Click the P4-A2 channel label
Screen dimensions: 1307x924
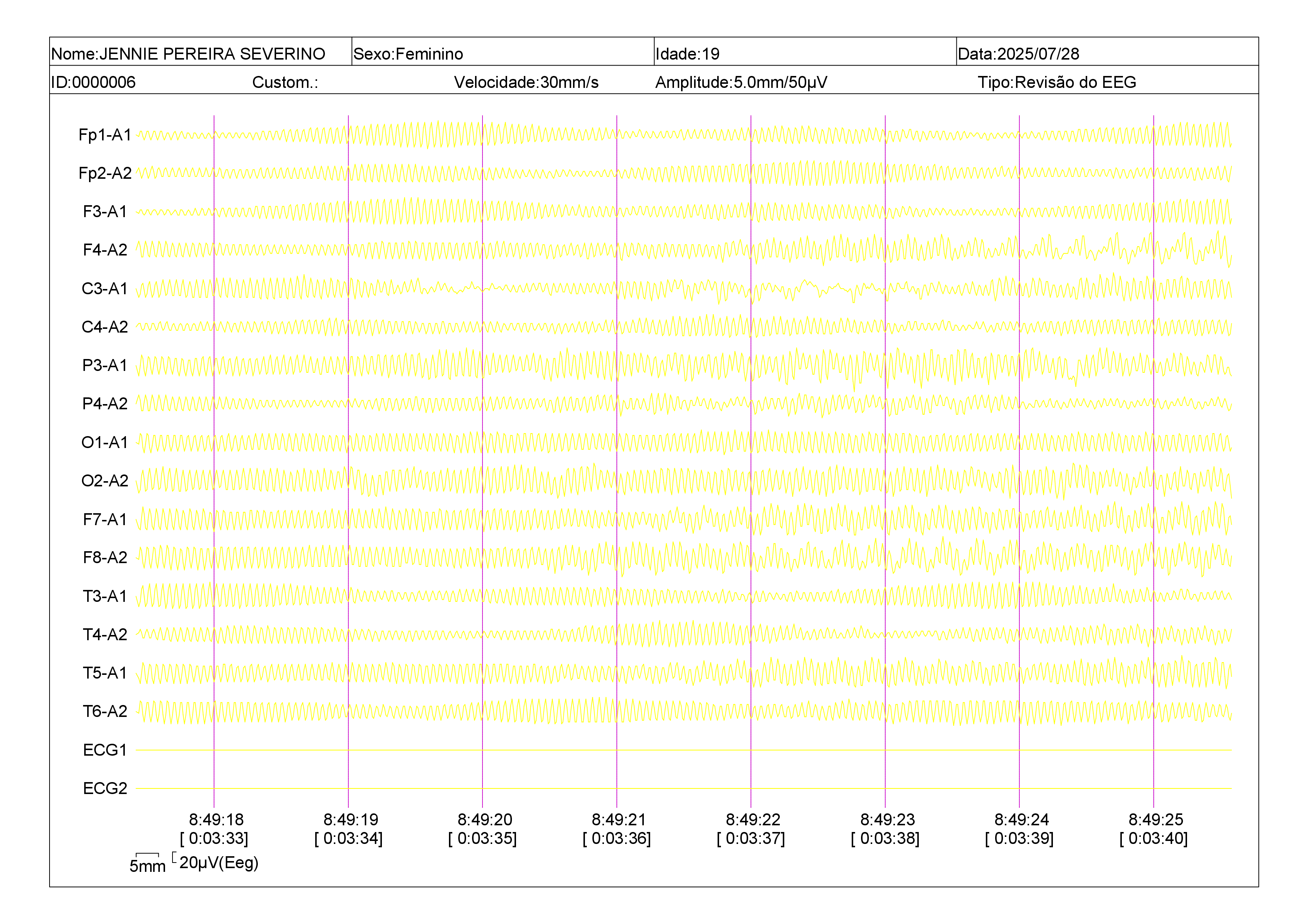click(105, 403)
